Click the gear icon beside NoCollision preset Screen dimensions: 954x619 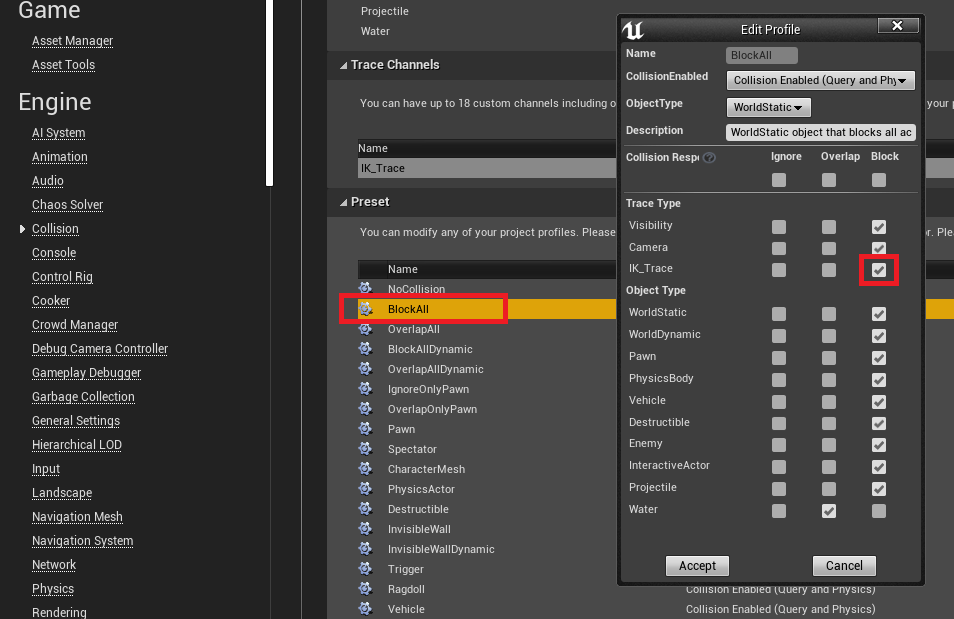click(x=365, y=289)
